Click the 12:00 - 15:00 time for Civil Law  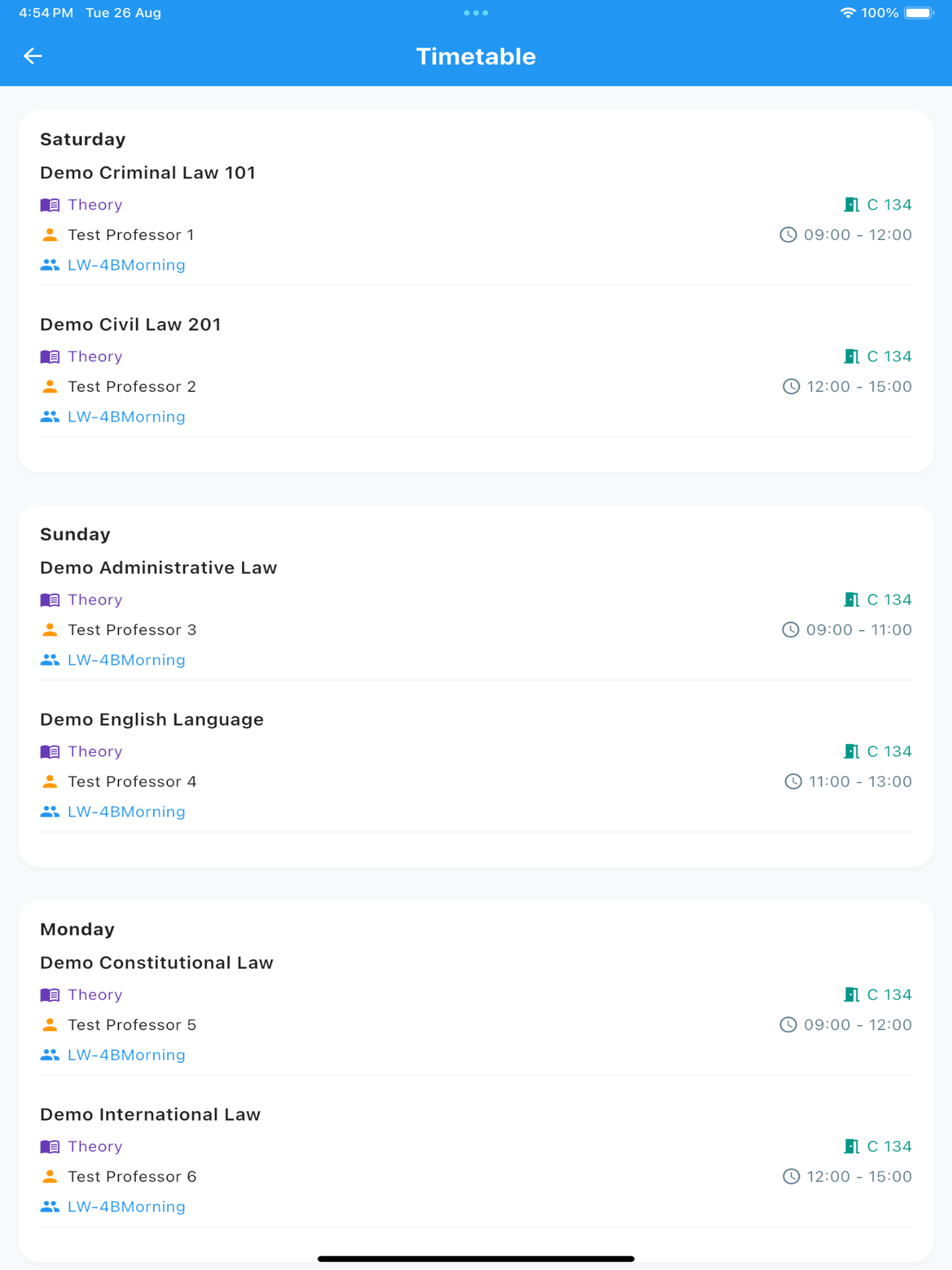tap(859, 386)
